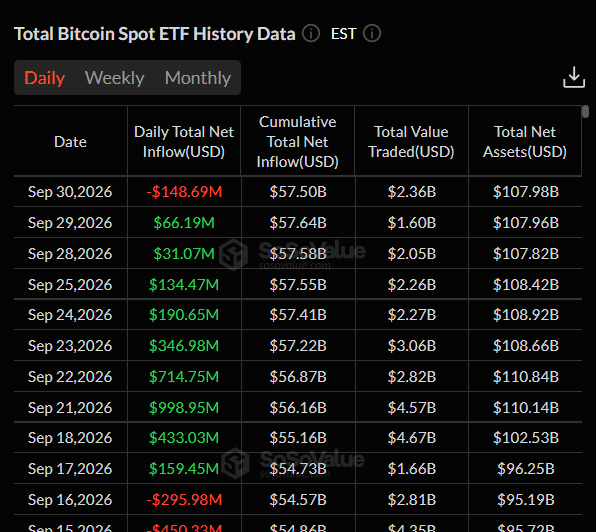Click the $346.98M inflow value

tap(184, 346)
